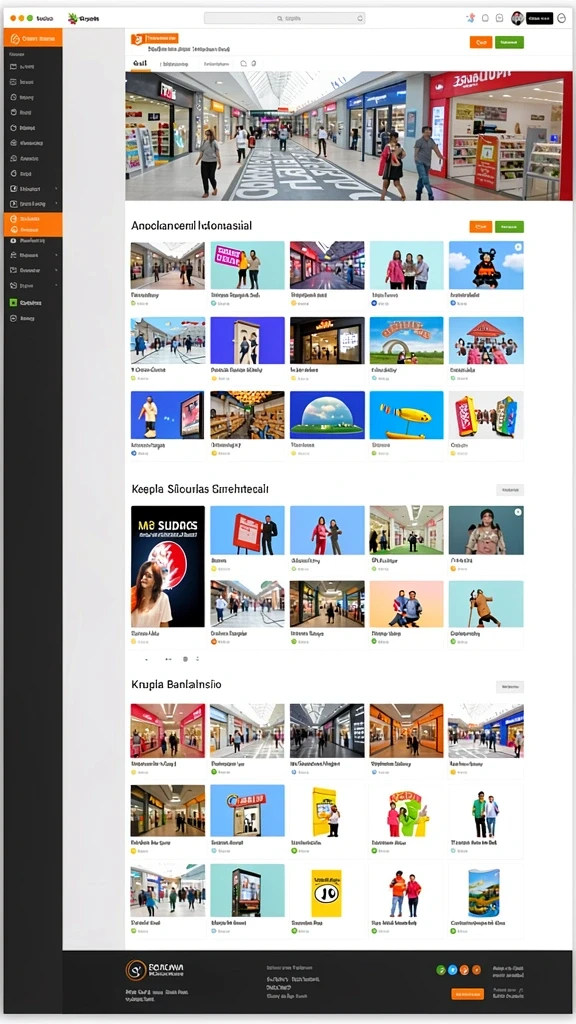
Task: Click the gray button beside the 'Krupla' section heading
Action: coord(509,686)
